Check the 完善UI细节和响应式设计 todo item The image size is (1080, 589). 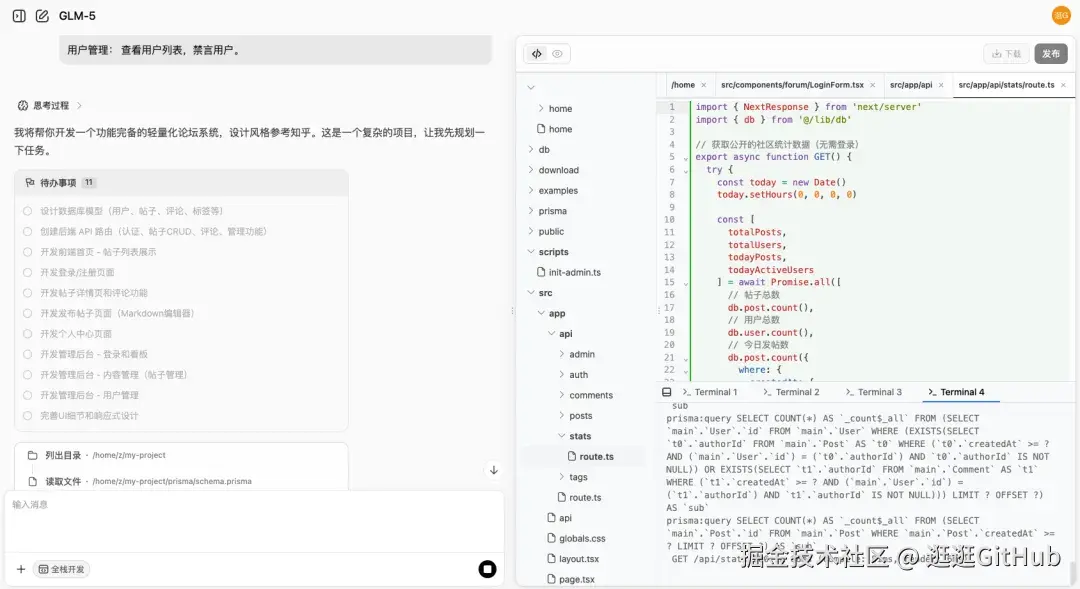click(28, 415)
